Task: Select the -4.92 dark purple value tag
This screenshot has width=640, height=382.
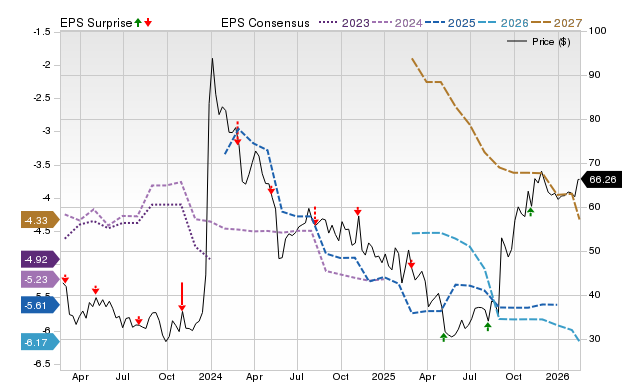Action: click(40, 260)
